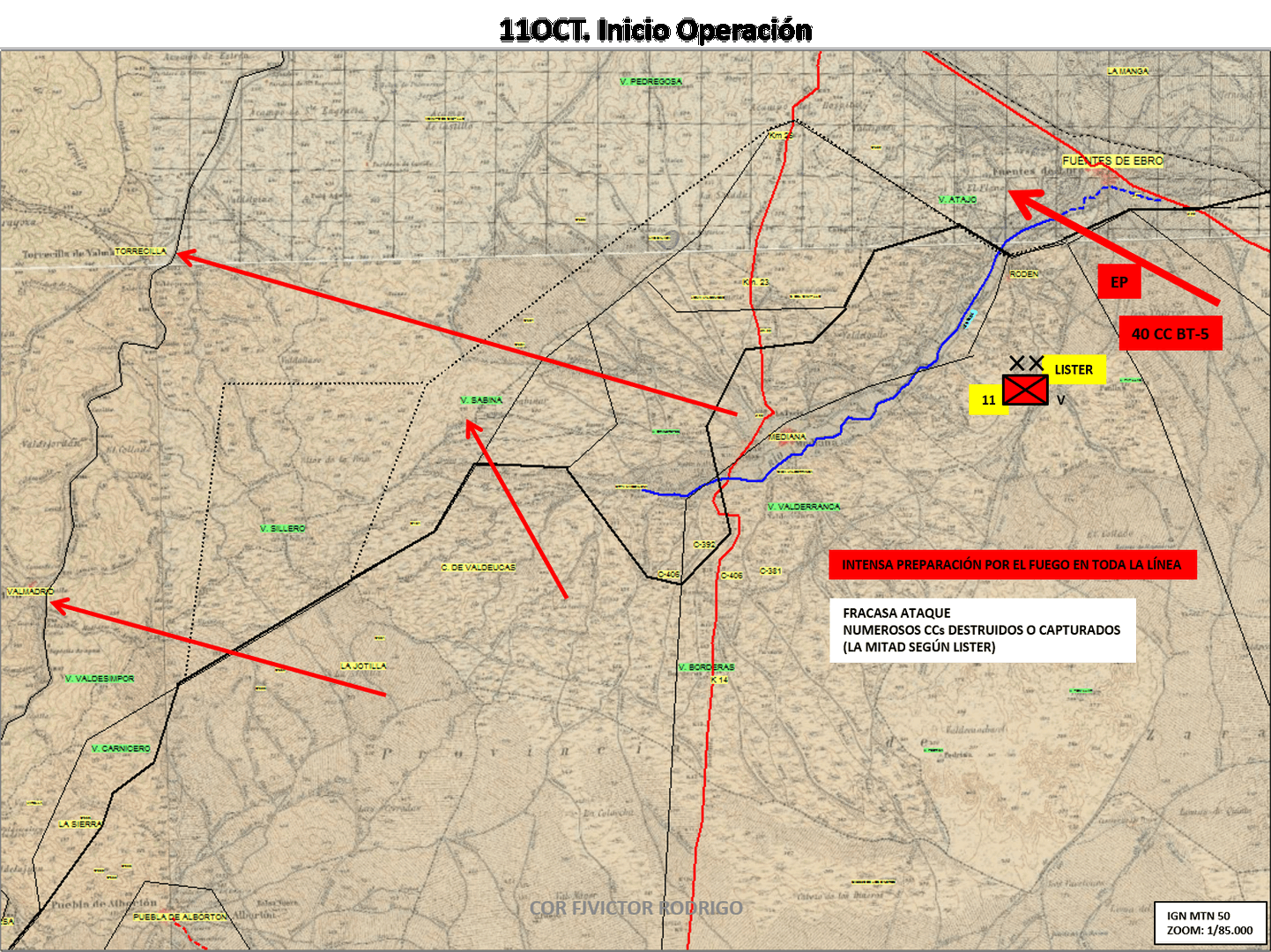Select the 'TORRECILLA' label

pyautogui.click(x=141, y=251)
